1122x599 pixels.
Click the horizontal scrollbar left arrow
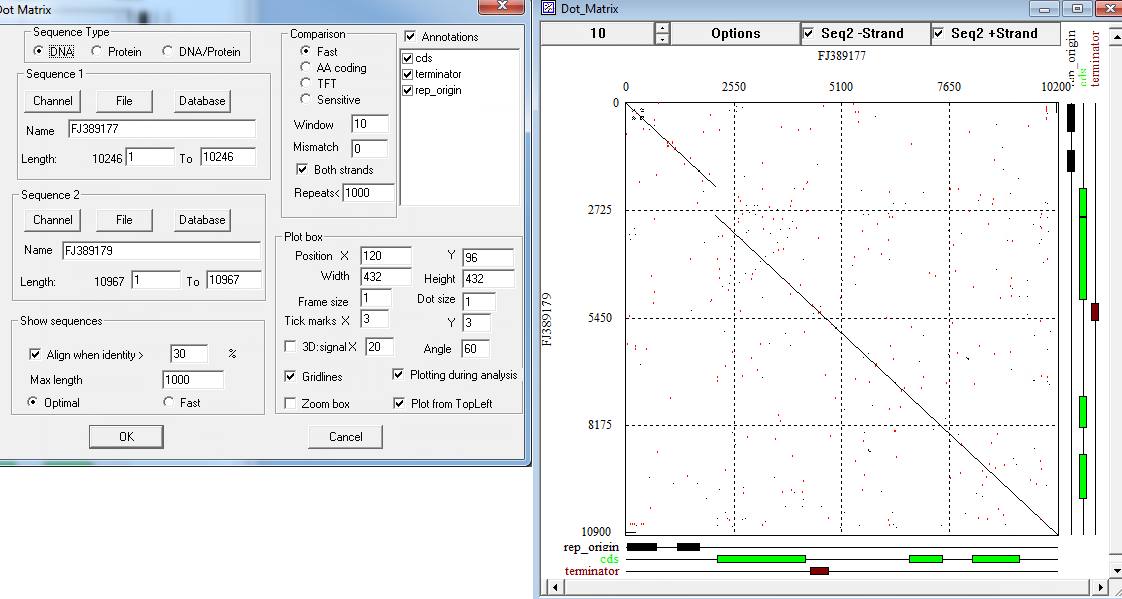[553, 588]
